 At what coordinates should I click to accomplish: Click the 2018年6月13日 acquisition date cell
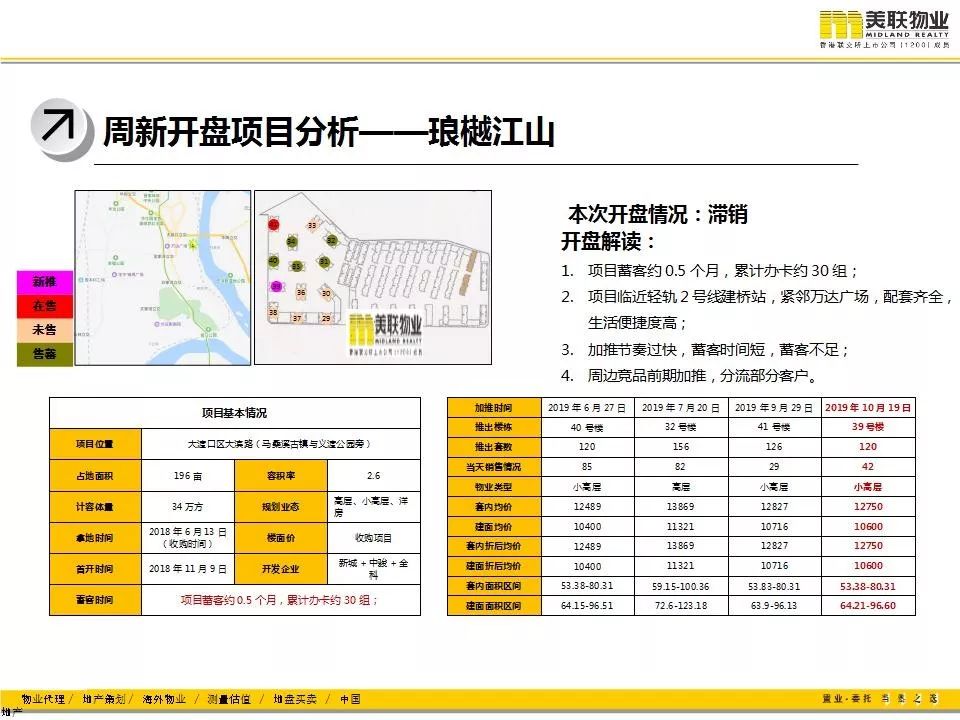coord(188,538)
